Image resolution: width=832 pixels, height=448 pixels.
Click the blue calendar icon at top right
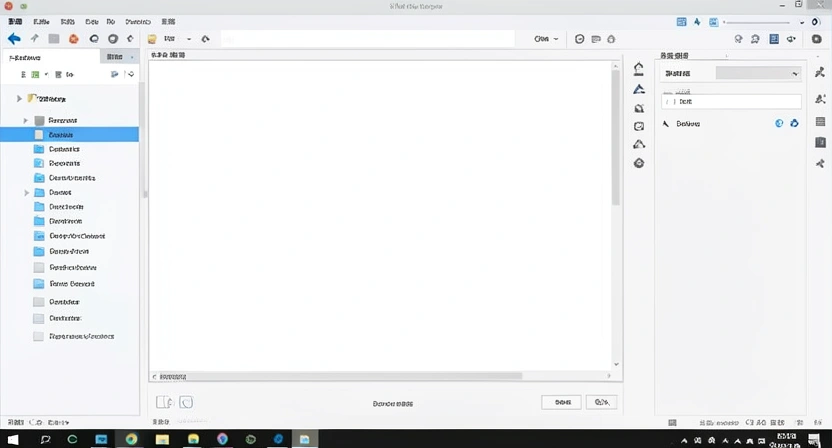click(681, 22)
